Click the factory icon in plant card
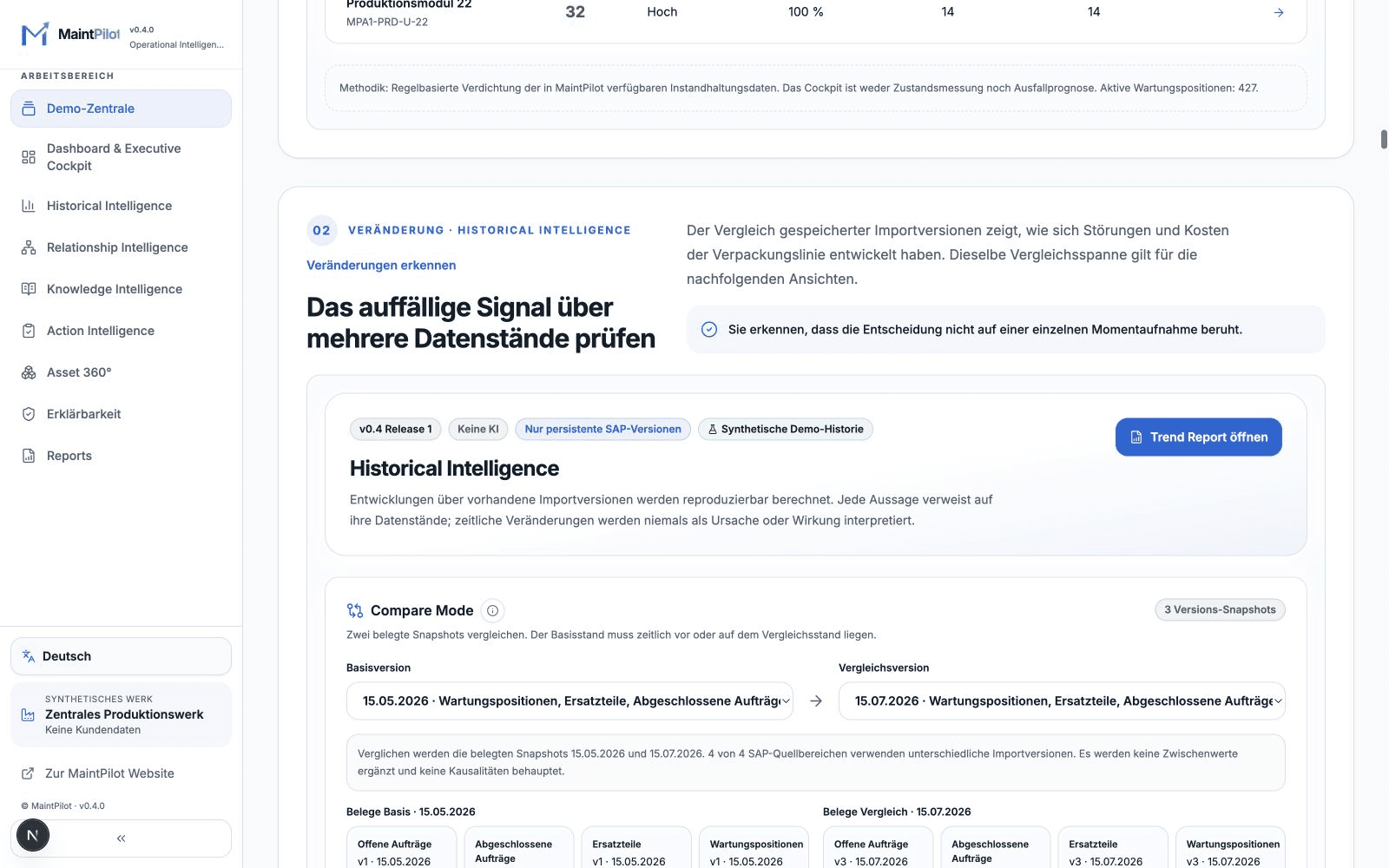1389x868 pixels. 28,714
